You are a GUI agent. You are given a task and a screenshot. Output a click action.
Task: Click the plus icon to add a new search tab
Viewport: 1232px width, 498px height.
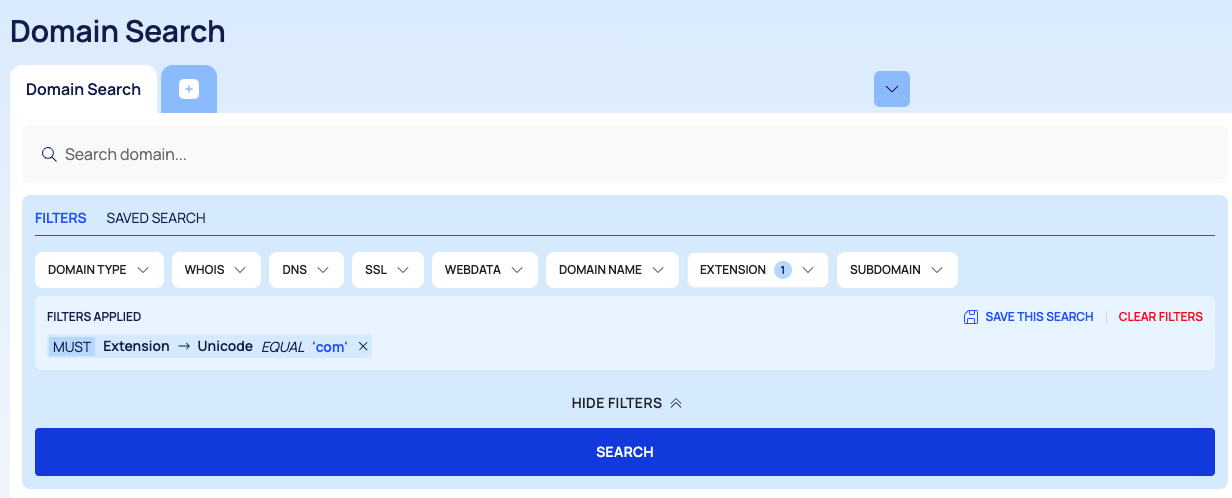click(x=189, y=89)
